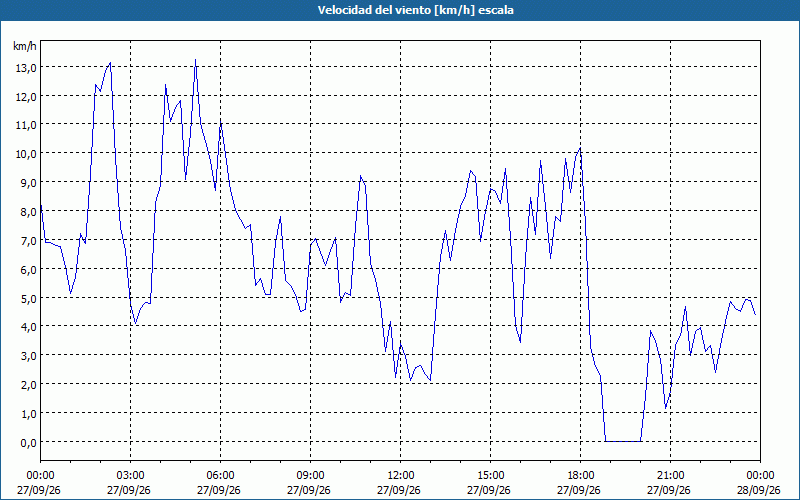Click the '28/09/26' date label
The width and height of the screenshot is (800, 500).
coord(759,490)
